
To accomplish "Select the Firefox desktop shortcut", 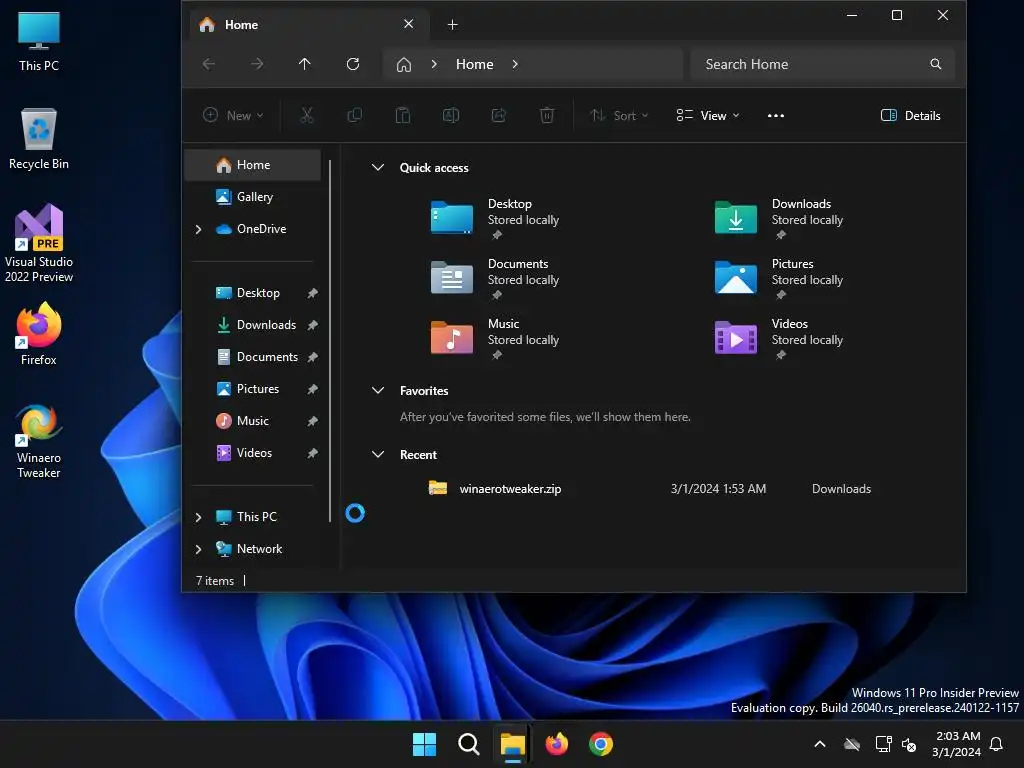I will (39, 334).
